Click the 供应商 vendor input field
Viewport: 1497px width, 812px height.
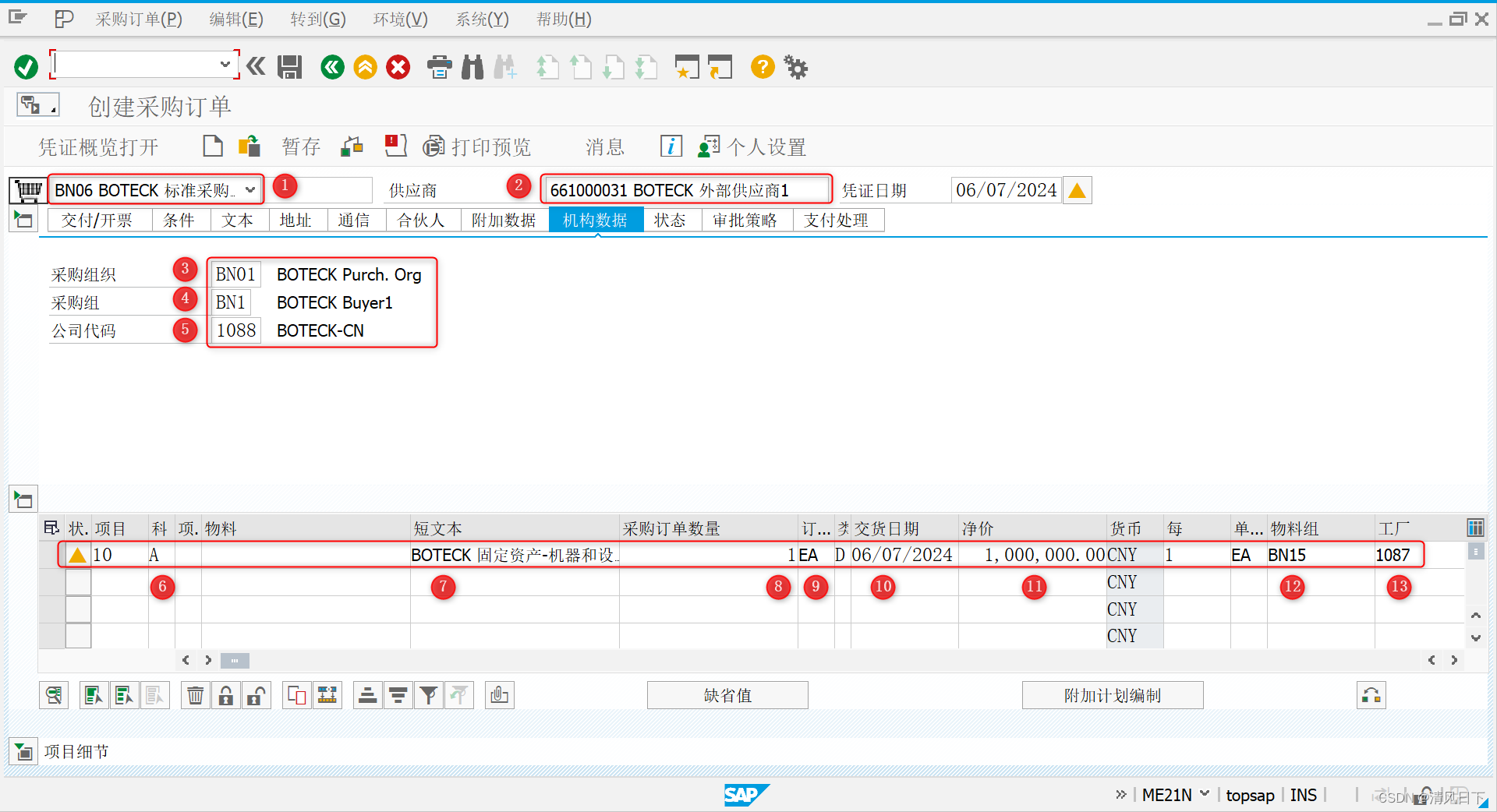(686, 190)
